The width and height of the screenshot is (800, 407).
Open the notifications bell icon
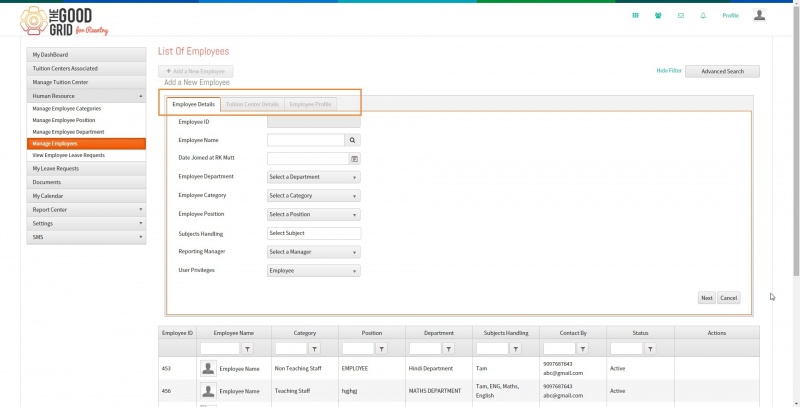pos(703,15)
